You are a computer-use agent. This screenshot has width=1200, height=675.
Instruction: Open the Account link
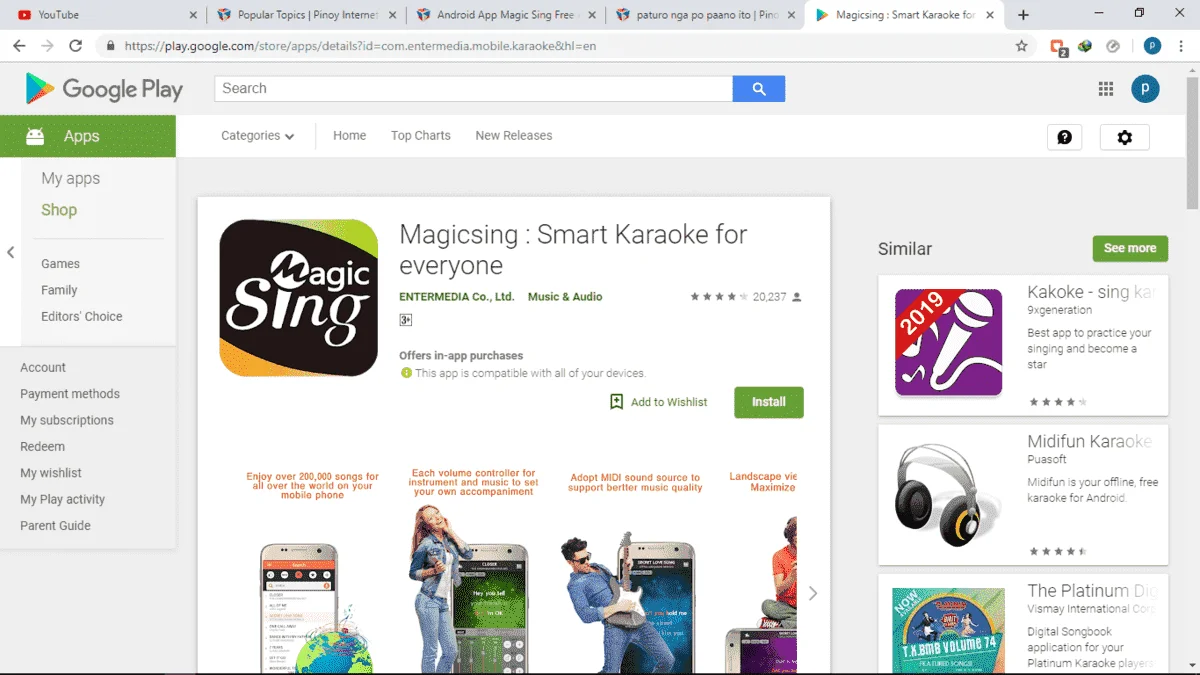click(43, 368)
